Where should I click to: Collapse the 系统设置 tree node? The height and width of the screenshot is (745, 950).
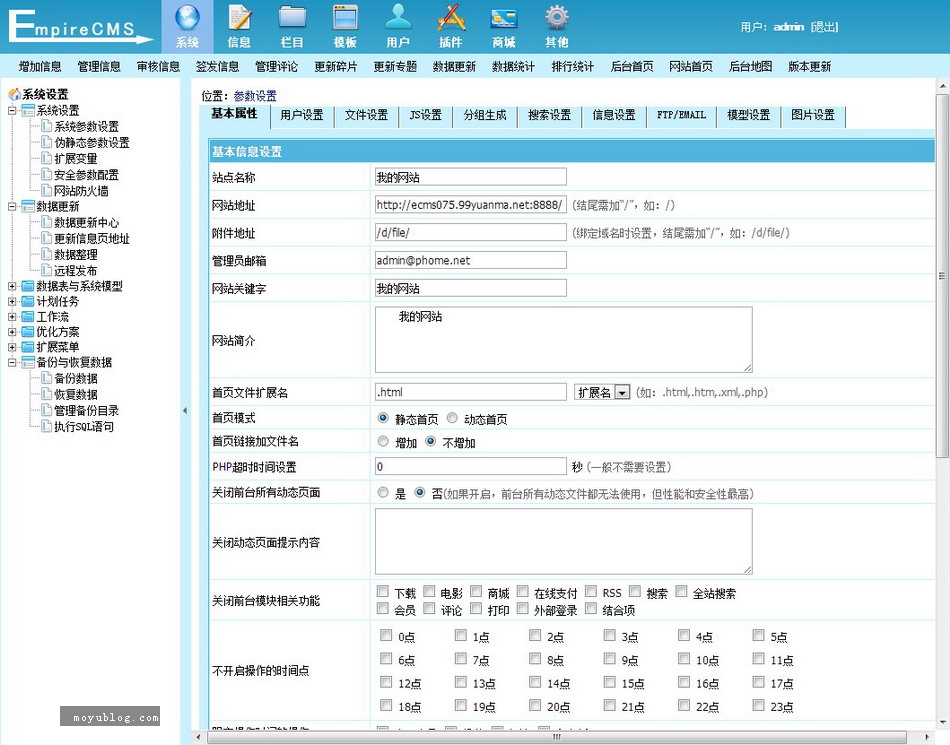click(x=12, y=110)
